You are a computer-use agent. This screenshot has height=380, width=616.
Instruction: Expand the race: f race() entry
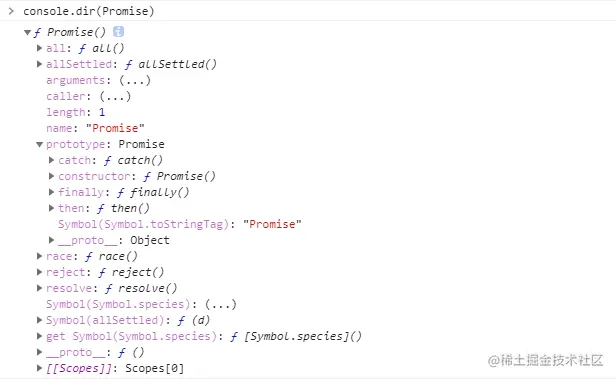point(39,256)
